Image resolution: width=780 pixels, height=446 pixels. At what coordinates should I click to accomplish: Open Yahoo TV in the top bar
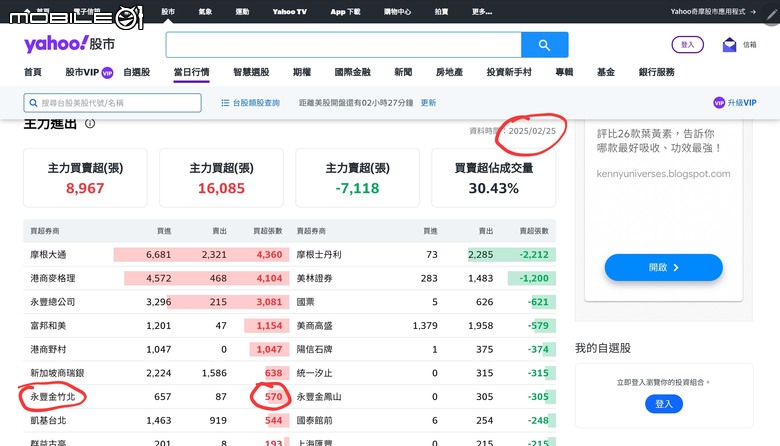tap(290, 11)
